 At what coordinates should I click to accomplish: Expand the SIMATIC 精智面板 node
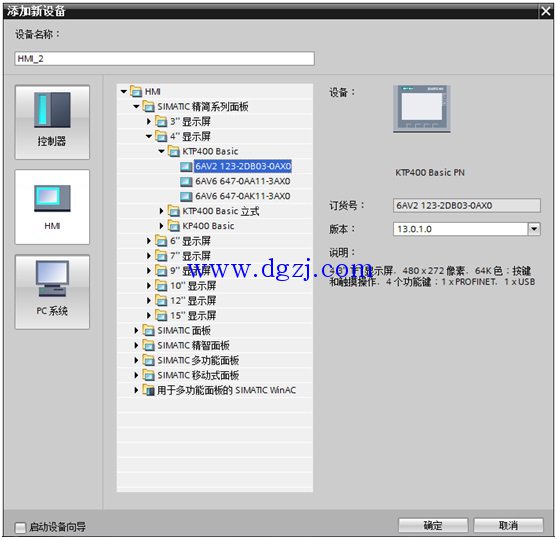pos(136,345)
